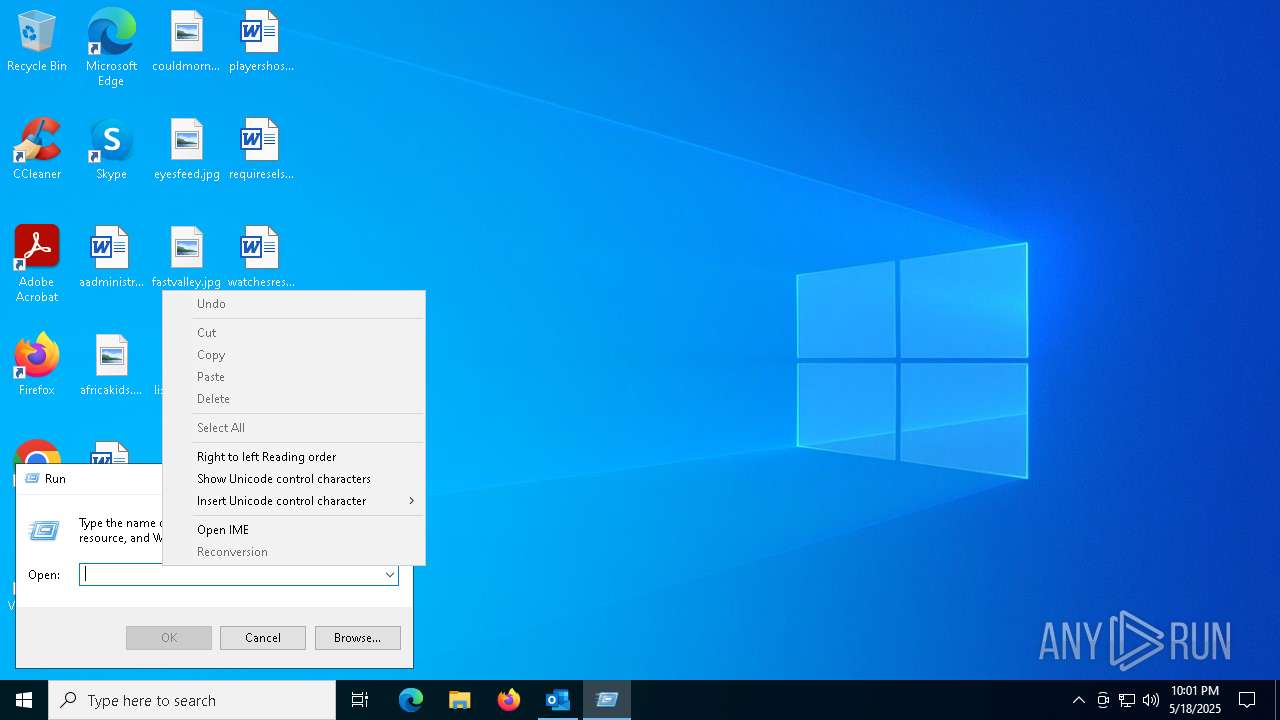Viewport: 1280px width, 720px height.
Task: Launch Firefox from the taskbar
Action: pos(509,700)
